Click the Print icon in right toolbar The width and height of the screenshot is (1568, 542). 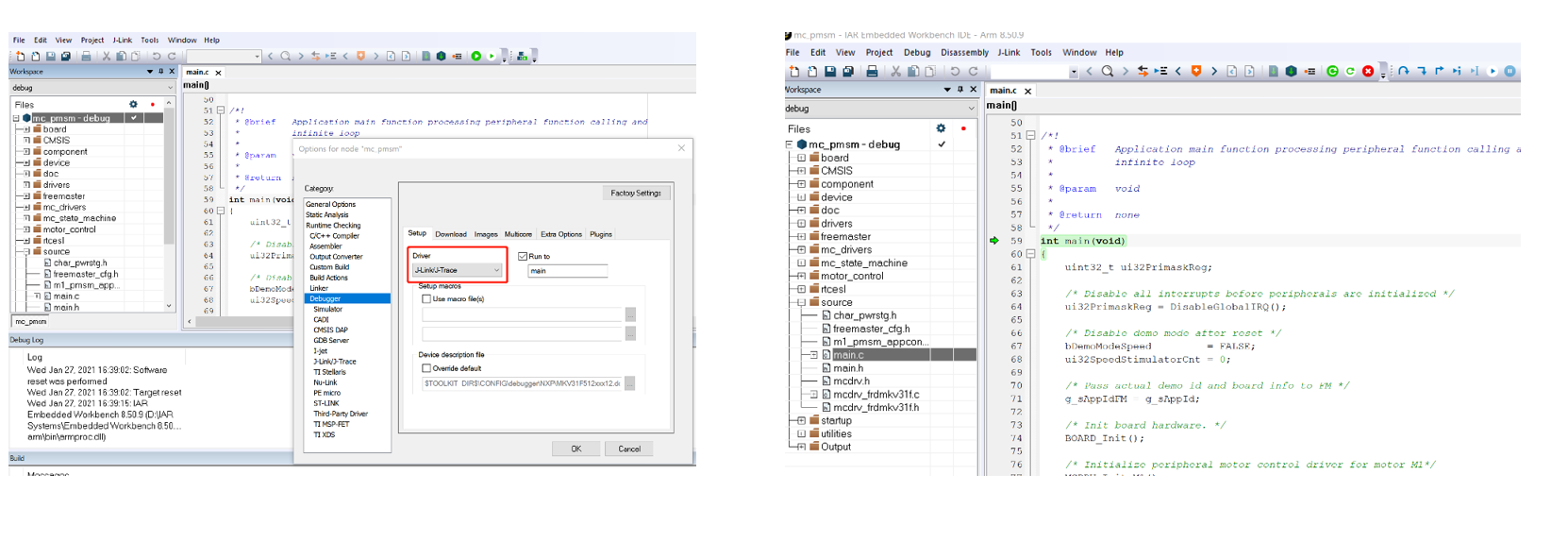point(872,72)
